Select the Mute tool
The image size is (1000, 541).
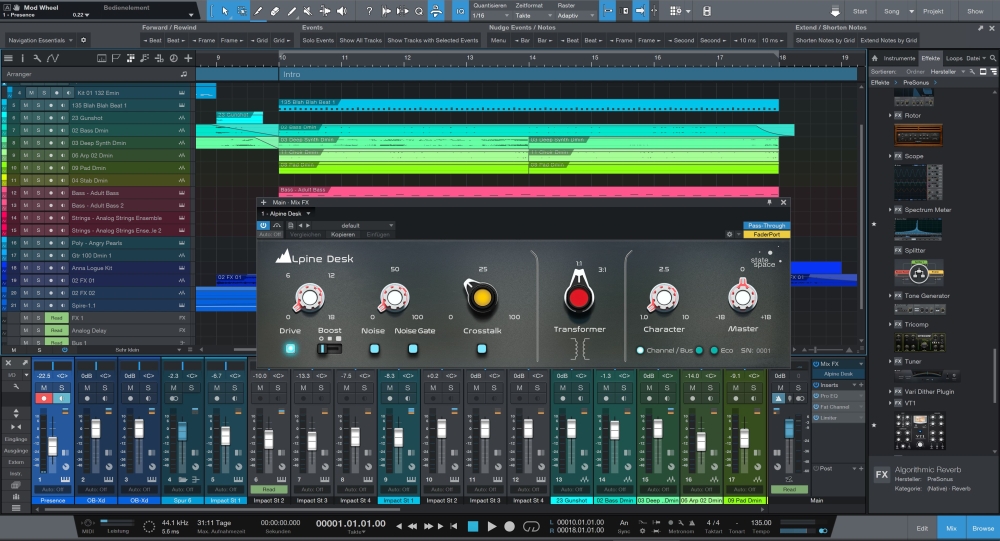coord(308,11)
